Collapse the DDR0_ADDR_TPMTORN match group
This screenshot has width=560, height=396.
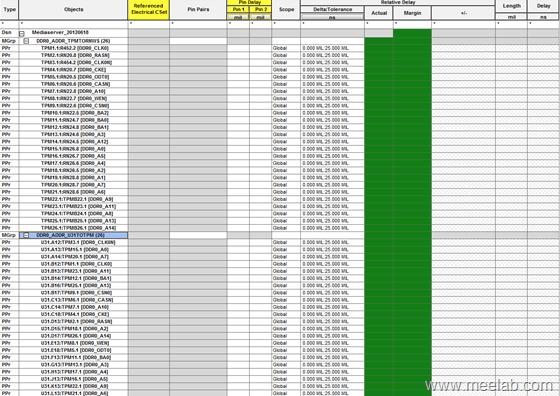click(x=26, y=41)
